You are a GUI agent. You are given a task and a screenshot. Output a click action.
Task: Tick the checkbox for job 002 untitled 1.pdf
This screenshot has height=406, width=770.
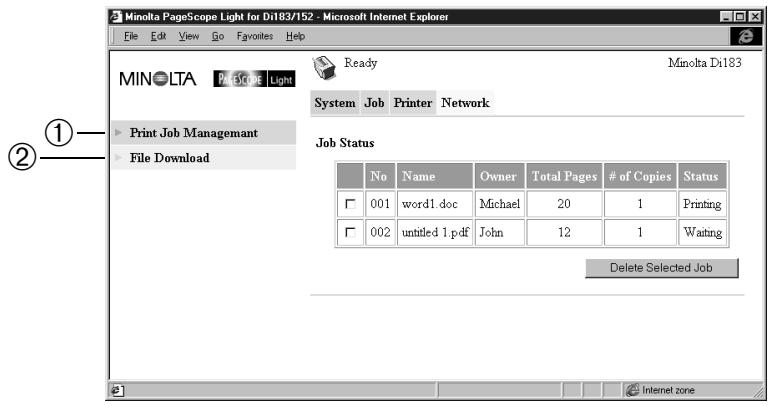(350, 232)
